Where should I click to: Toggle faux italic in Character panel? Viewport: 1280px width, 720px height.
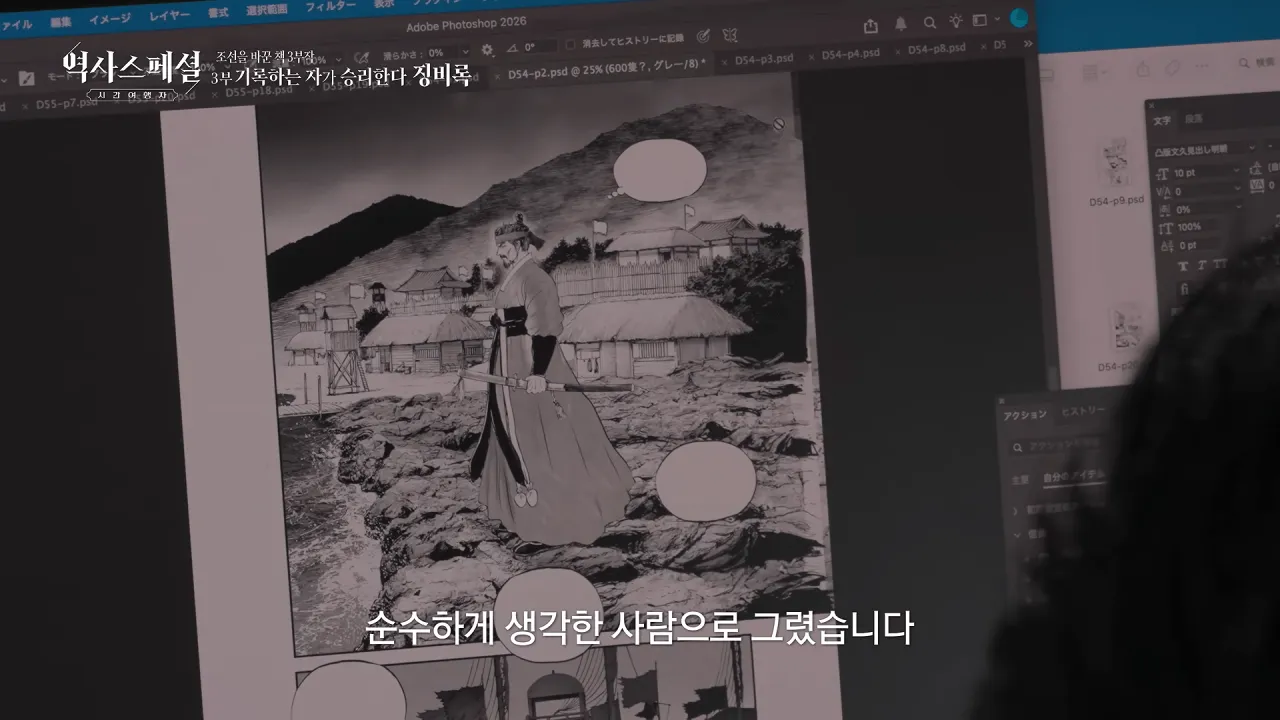click(1203, 264)
